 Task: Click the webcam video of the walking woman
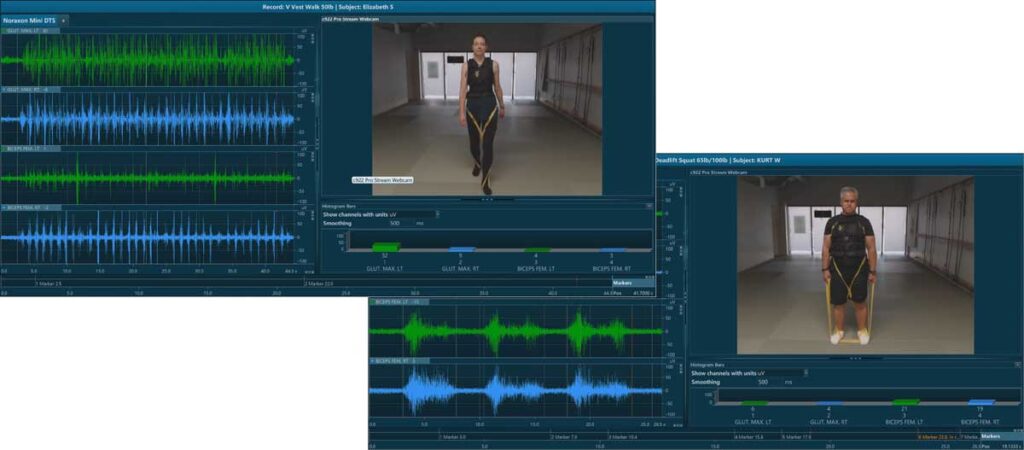(x=487, y=110)
